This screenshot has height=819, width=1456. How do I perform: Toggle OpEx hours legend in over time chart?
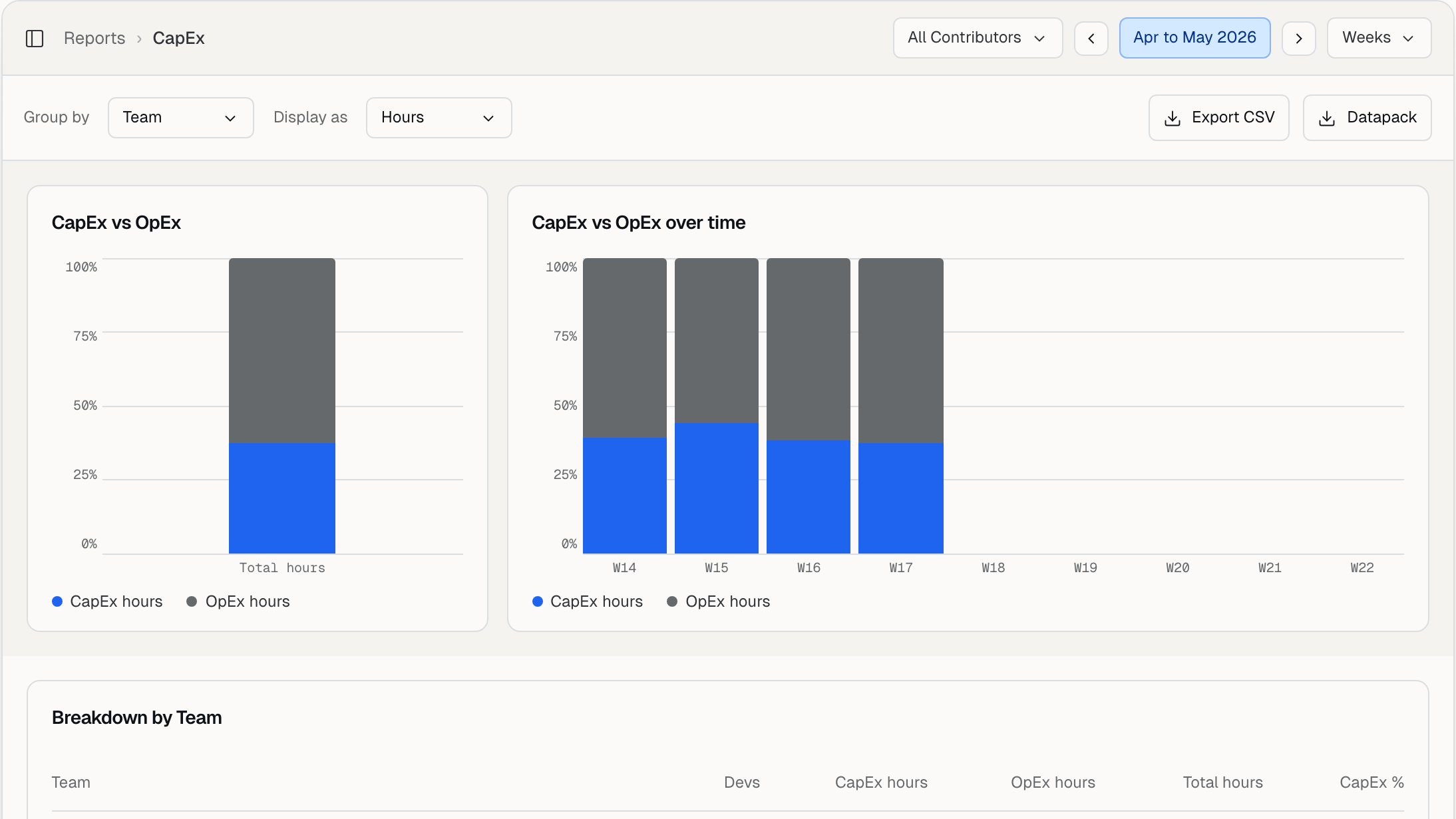pos(719,601)
